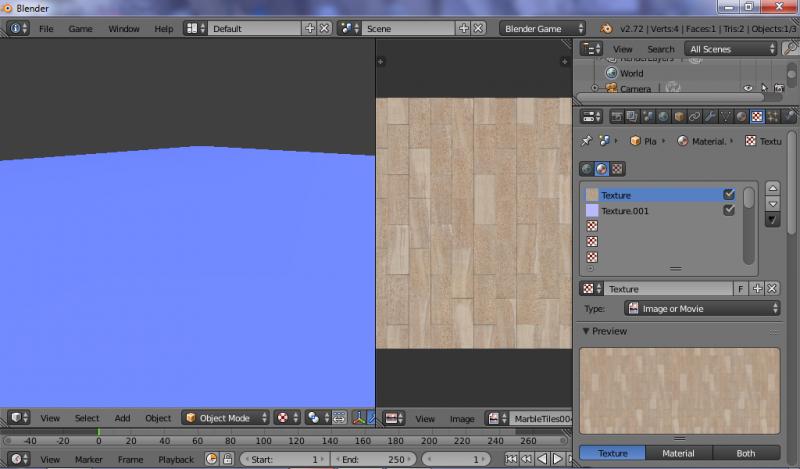
Task: Open the Texture properties checker tab
Action: [757, 117]
